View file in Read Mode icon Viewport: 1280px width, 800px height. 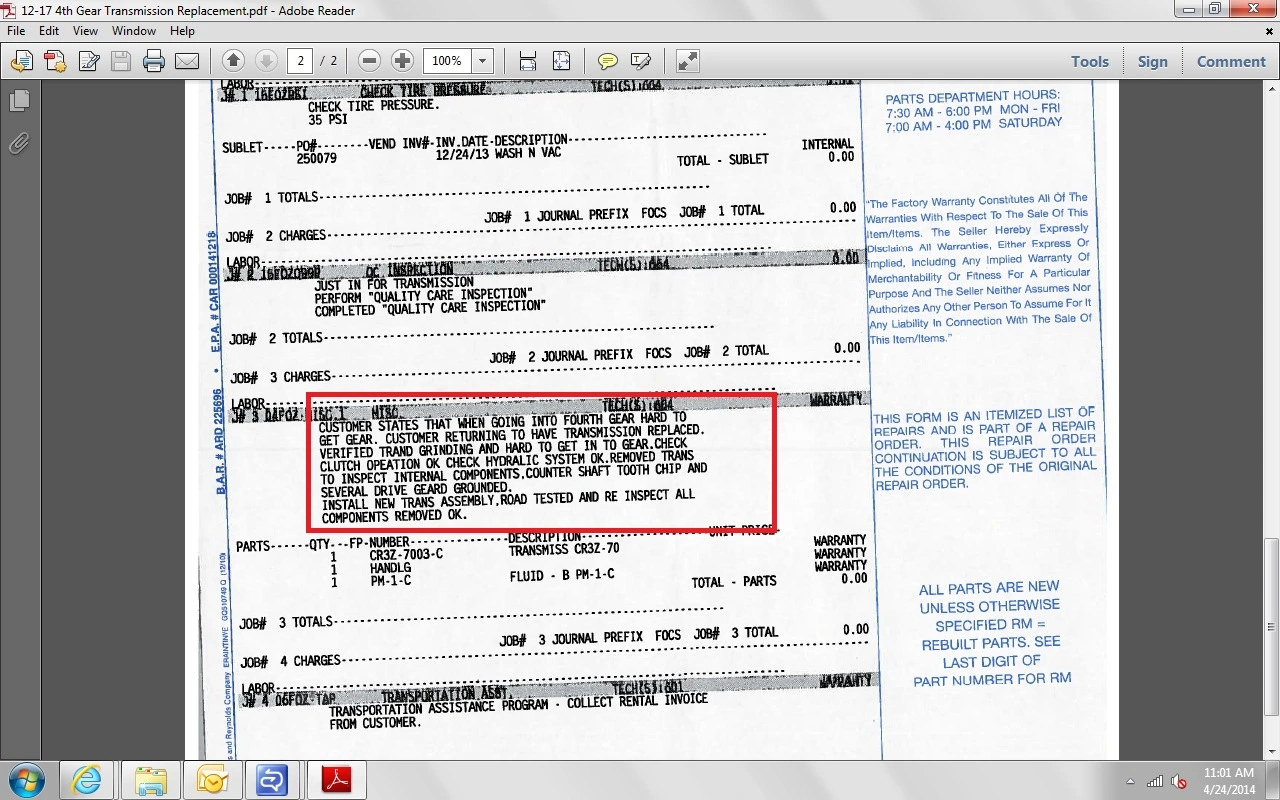pos(688,61)
